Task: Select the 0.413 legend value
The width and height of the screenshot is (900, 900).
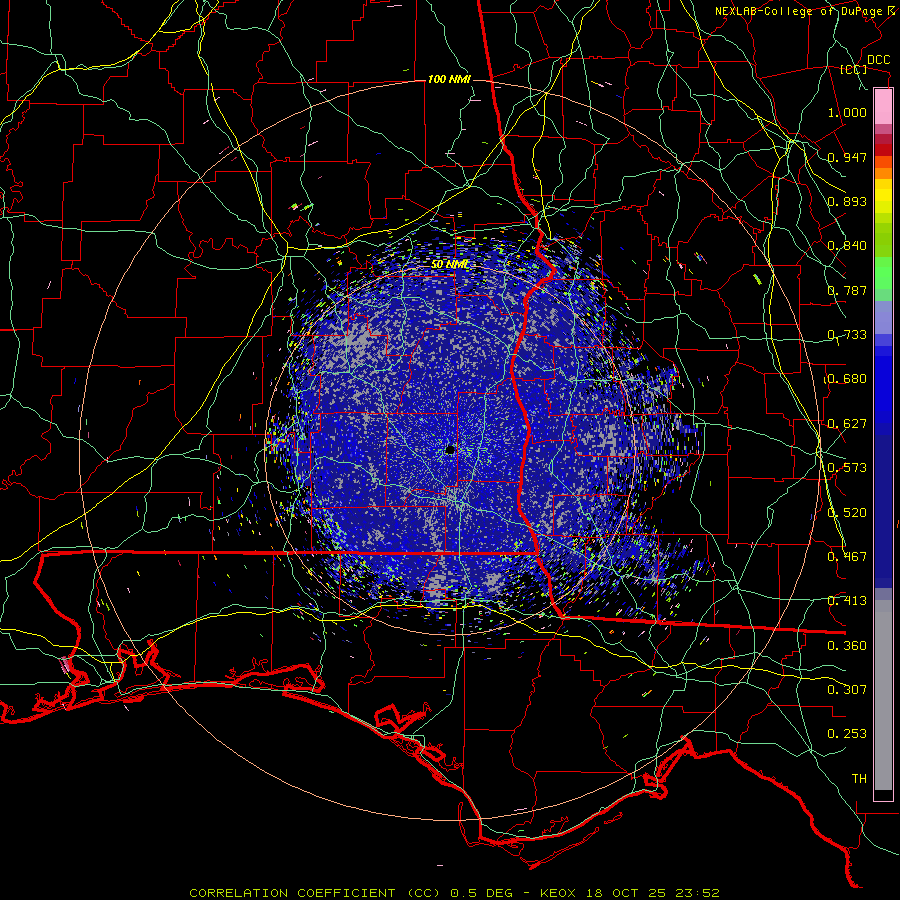Action: point(847,601)
